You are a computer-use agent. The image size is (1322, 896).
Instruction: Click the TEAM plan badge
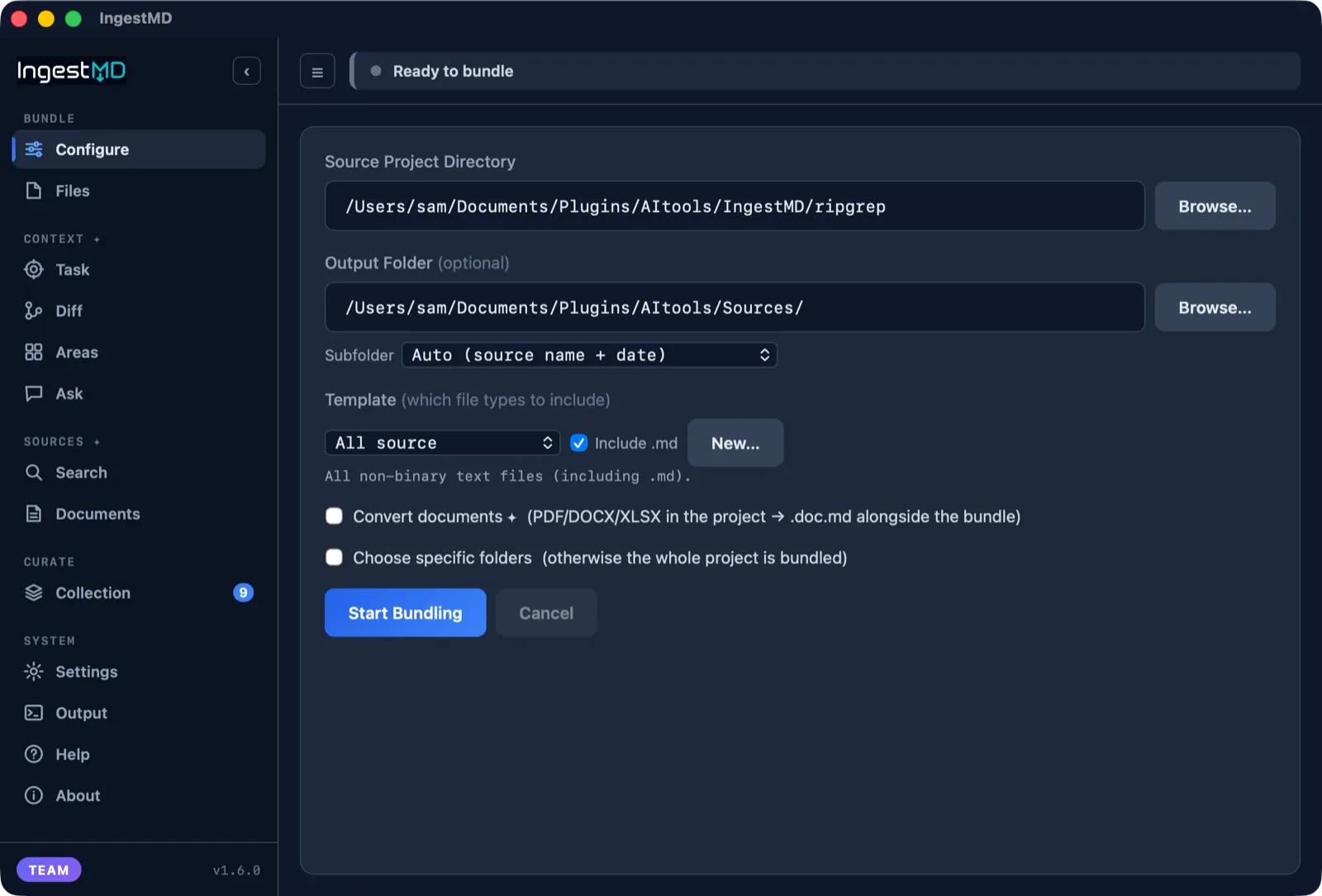[49, 870]
